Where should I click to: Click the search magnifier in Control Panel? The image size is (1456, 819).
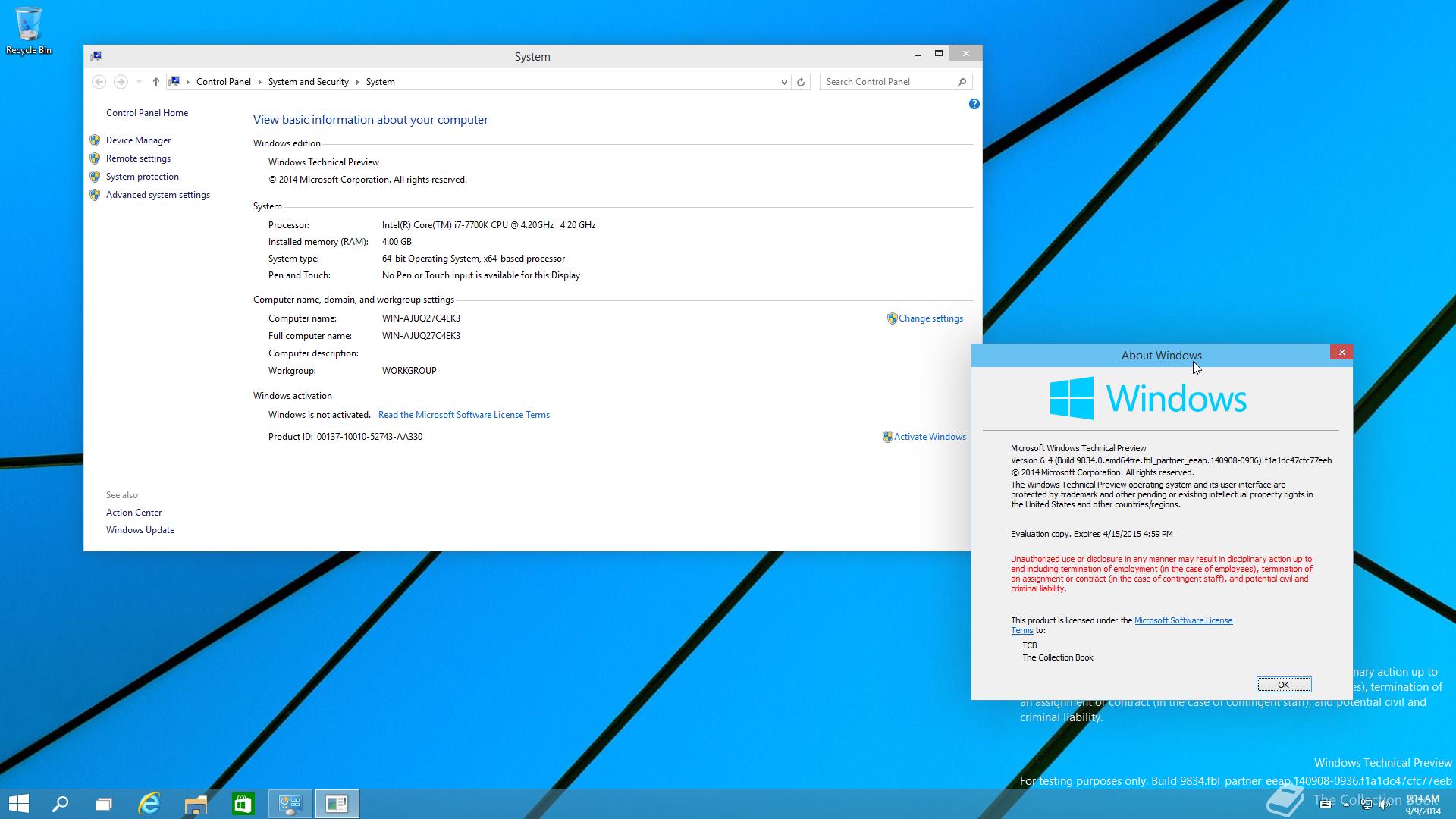[x=962, y=82]
